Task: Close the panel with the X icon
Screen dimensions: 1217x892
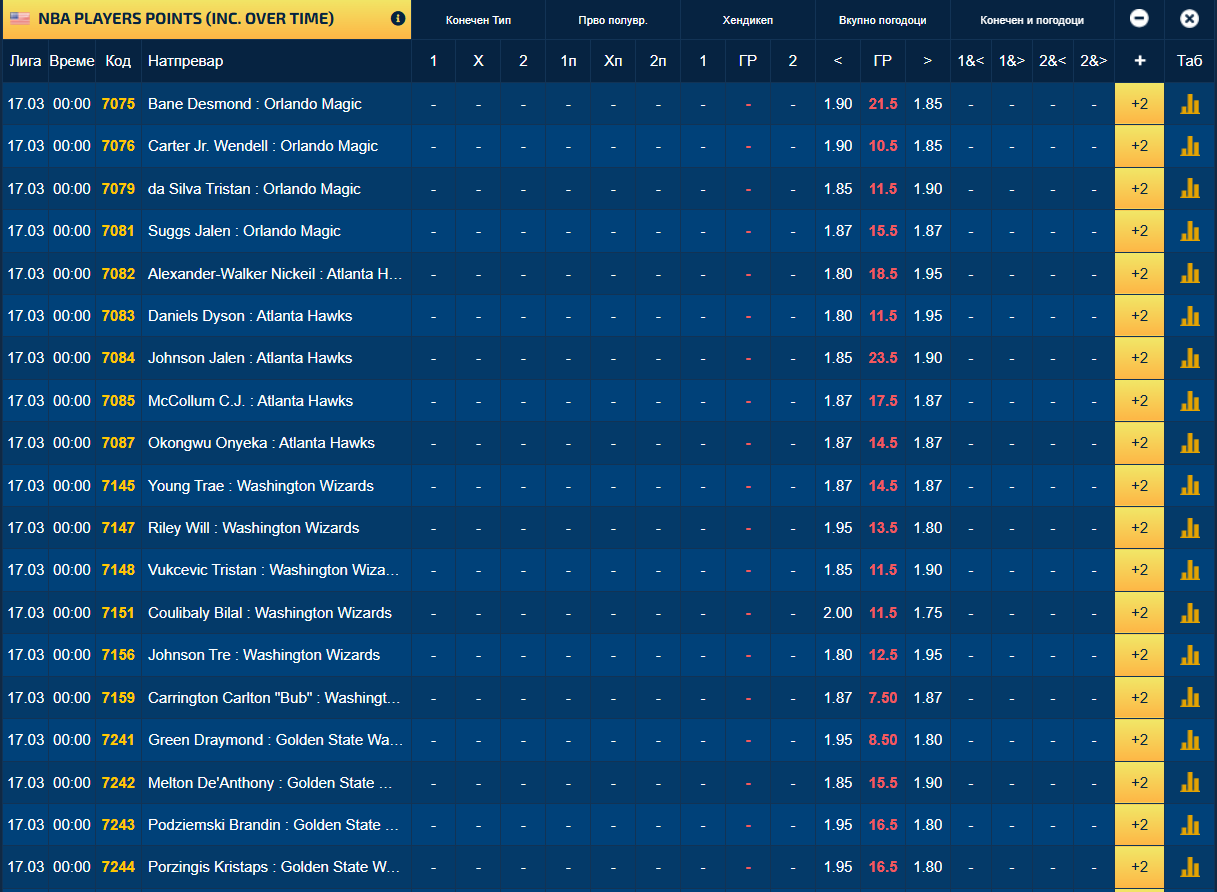Action: coord(1189,19)
